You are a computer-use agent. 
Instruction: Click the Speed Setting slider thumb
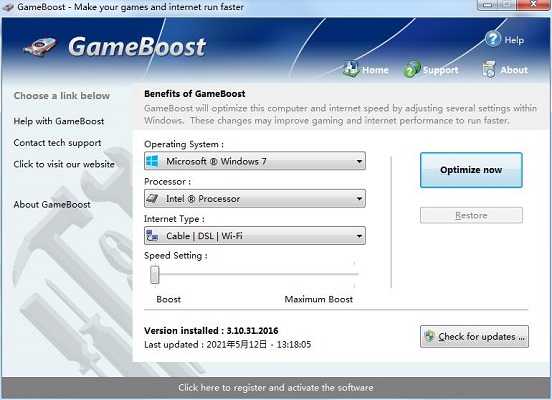point(155,274)
